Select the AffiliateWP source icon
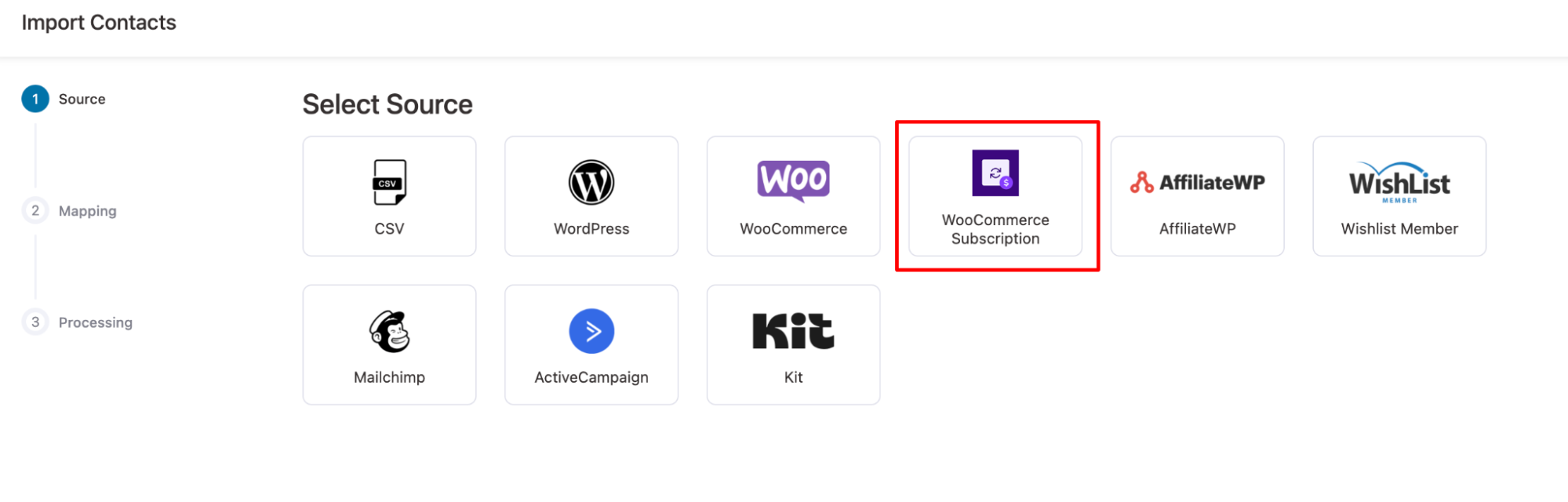1568x502 pixels. [1198, 181]
